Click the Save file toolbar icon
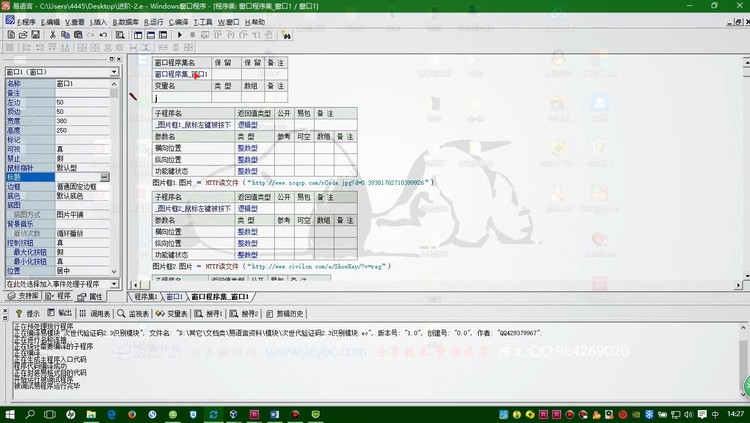Screen dimensions: 750x423 pos(36,34)
